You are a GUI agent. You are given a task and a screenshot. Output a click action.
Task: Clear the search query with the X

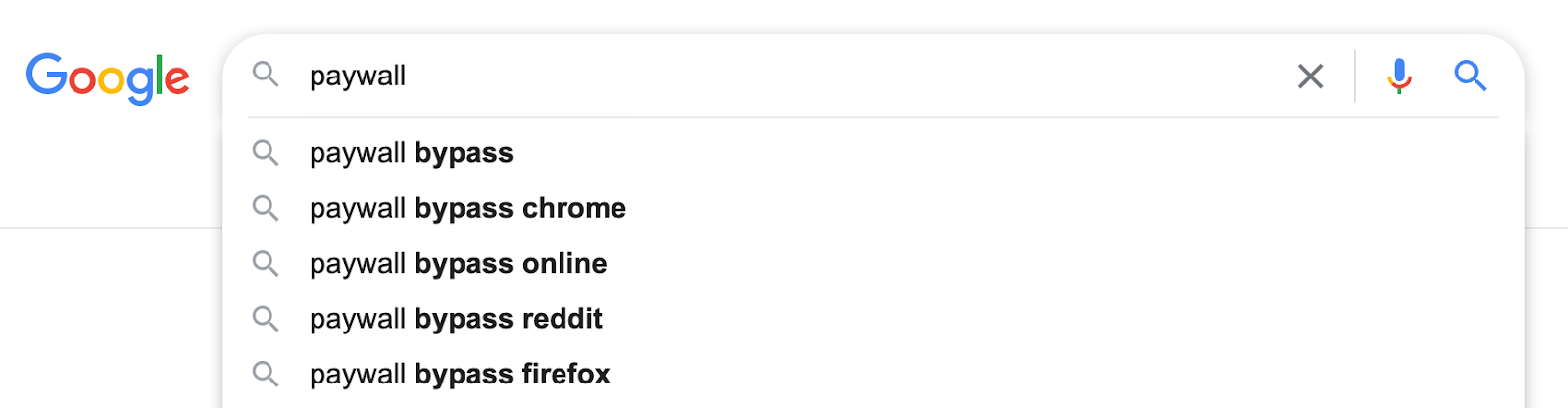coord(1310,76)
